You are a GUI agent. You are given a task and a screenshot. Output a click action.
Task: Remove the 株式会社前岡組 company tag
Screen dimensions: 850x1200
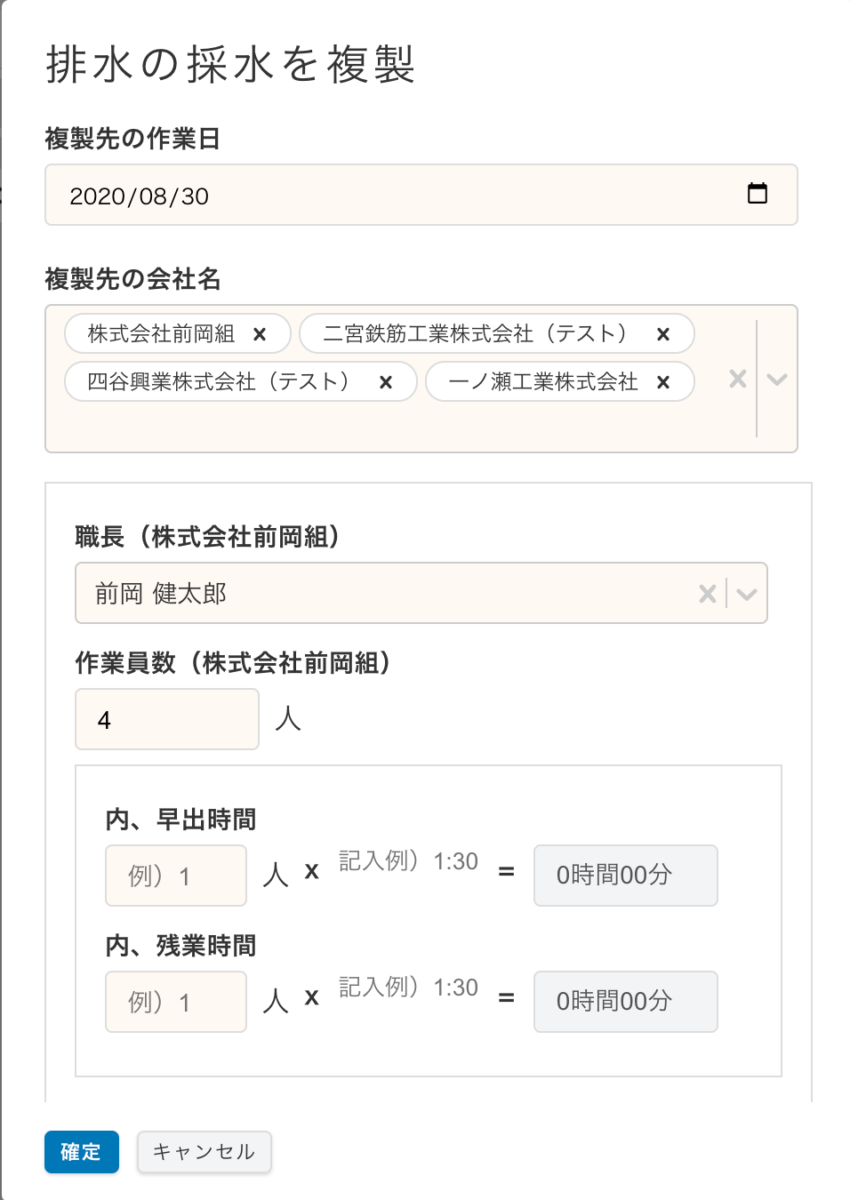[260, 334]
